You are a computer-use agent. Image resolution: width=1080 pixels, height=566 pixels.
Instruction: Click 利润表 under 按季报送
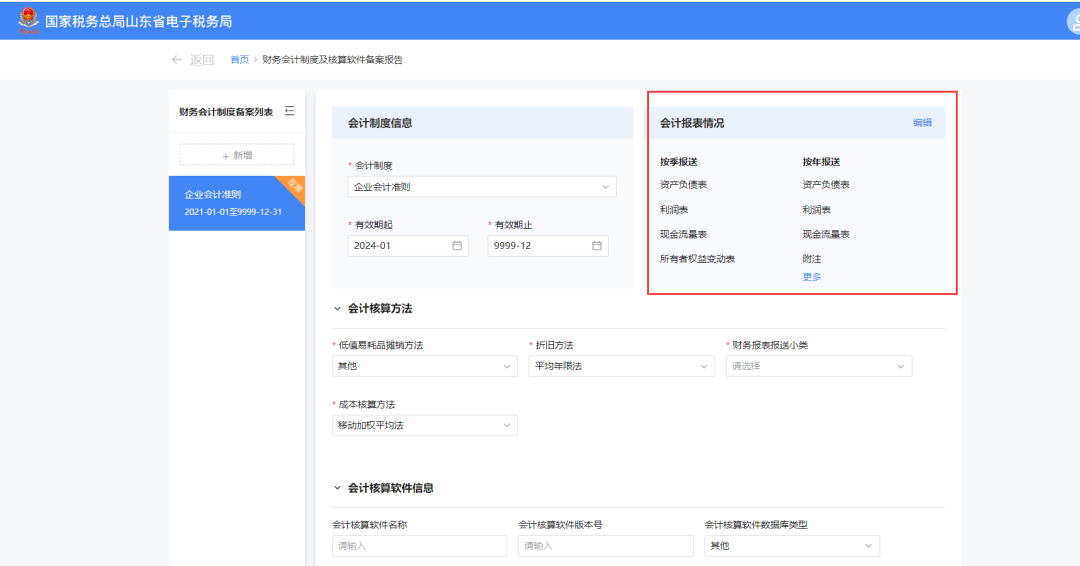coord(674,209)
